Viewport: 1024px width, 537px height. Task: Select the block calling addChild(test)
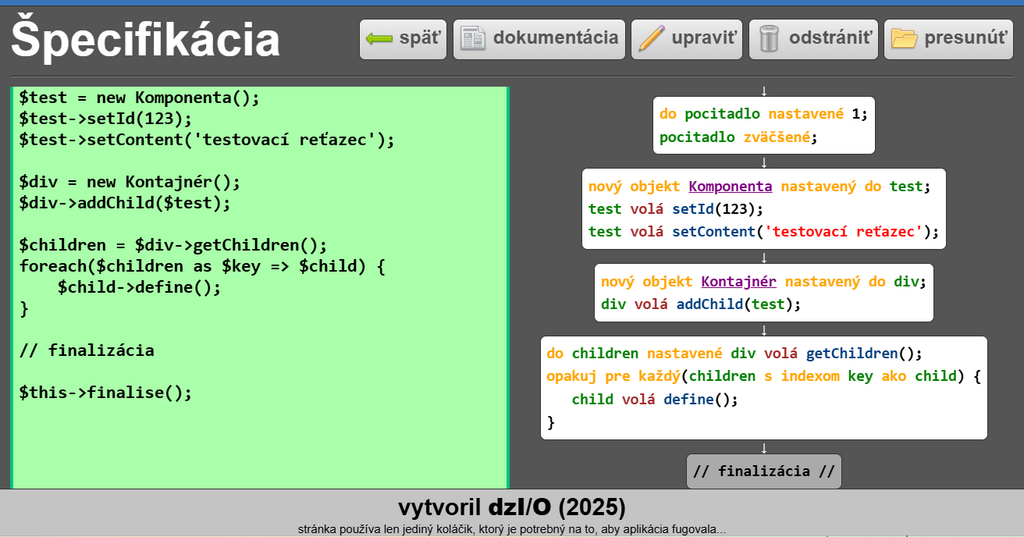(x=701, y=304)
